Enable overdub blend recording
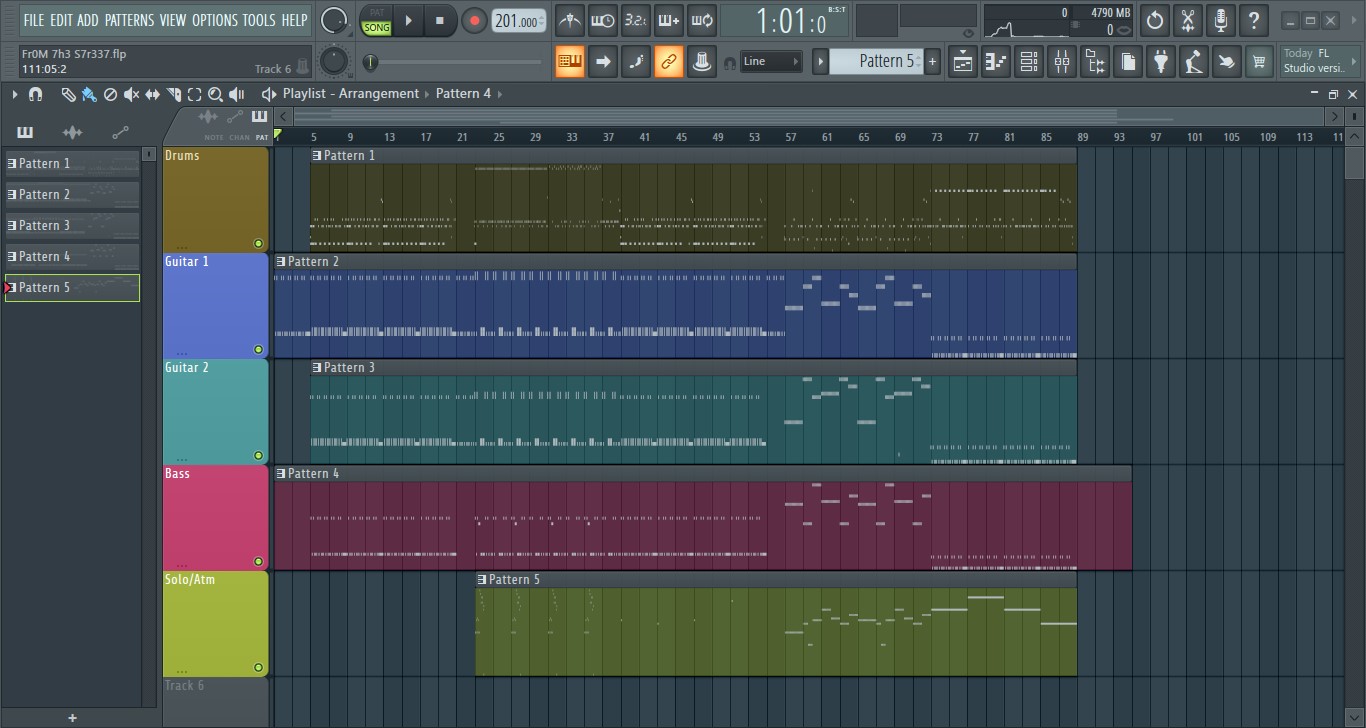The height and width of the screenshot is (728, 1366). (669, 20)
